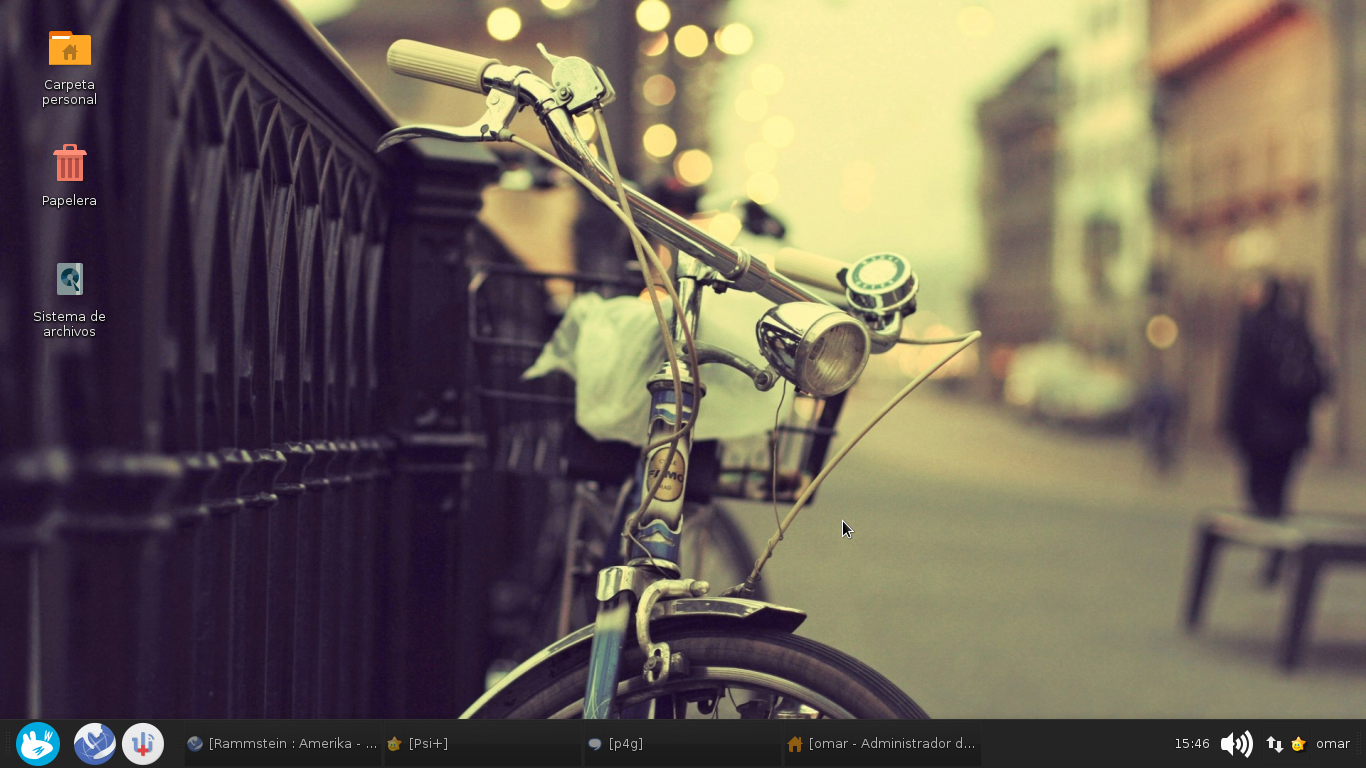
Task: Click the volume speaker icon in panel
Action: pos(1237,744)
